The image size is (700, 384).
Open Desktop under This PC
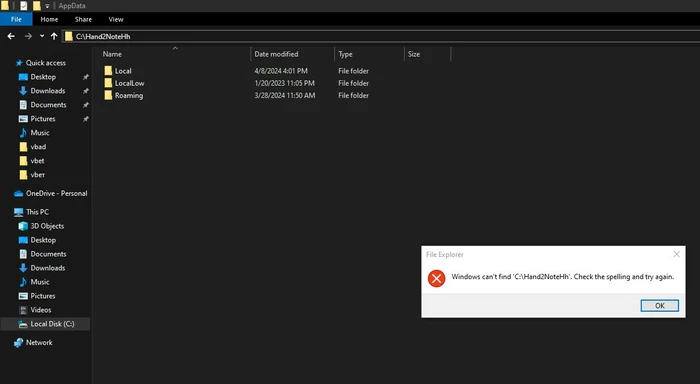coord(43,240)
